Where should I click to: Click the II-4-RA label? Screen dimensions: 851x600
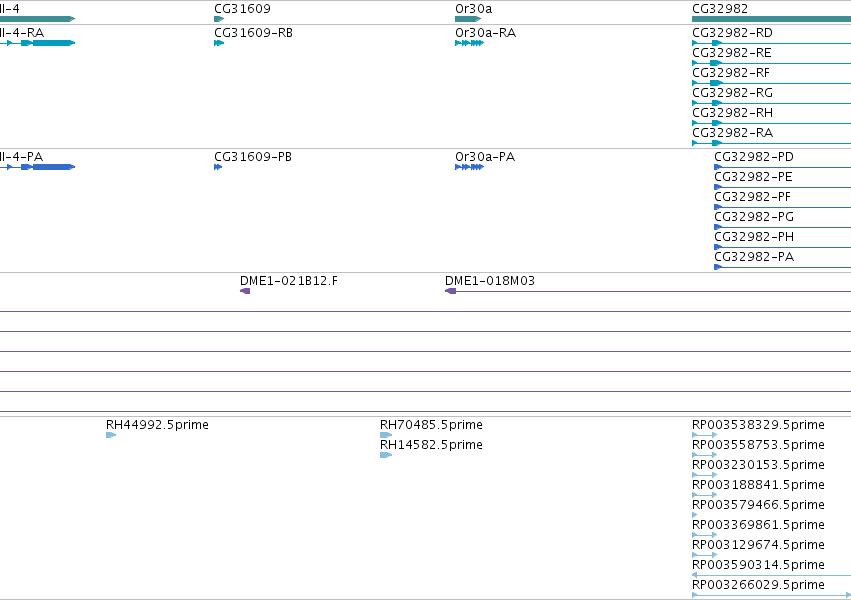[22, 33]
